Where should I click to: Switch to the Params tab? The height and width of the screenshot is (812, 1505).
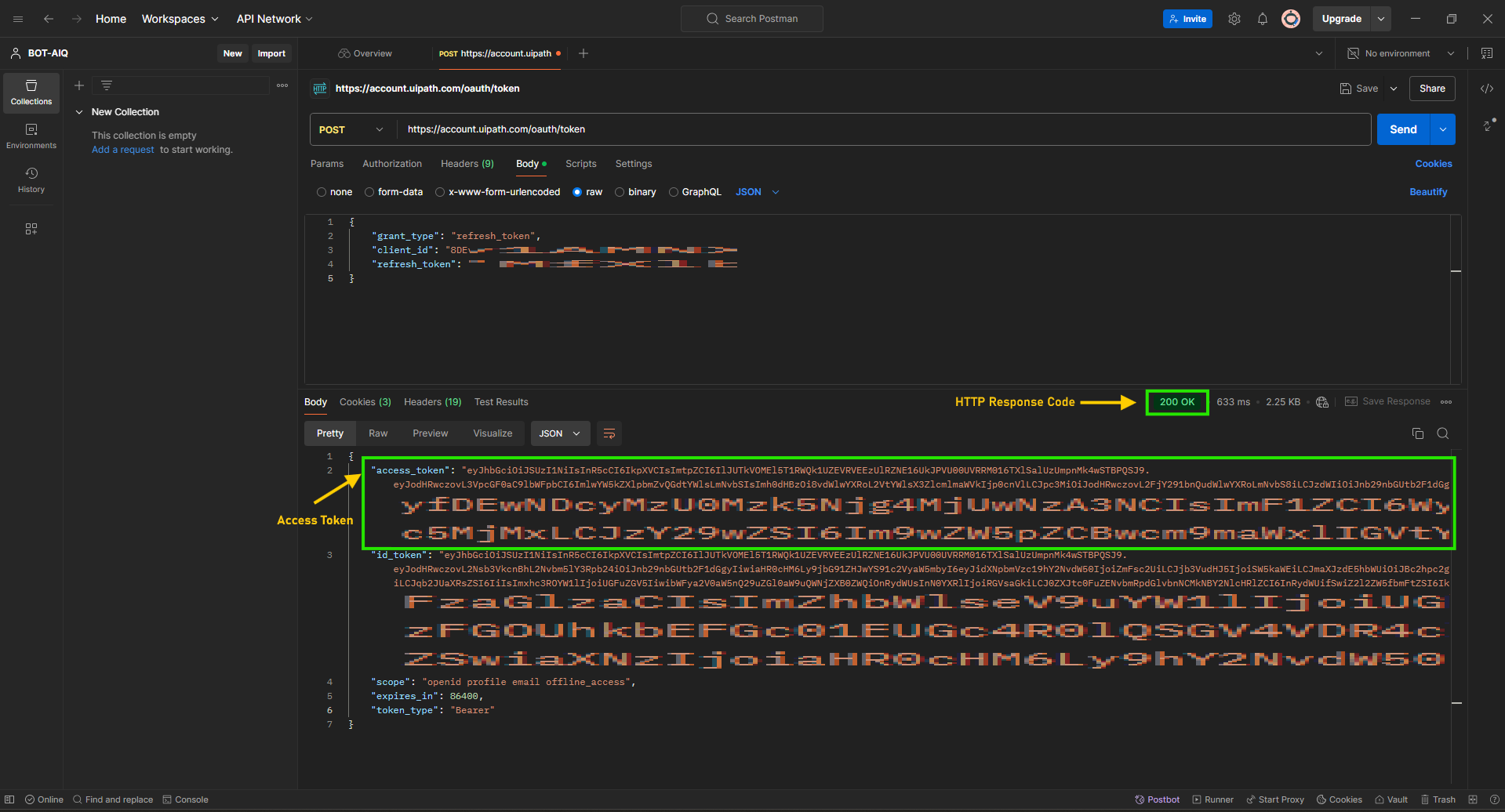(327, 164)
